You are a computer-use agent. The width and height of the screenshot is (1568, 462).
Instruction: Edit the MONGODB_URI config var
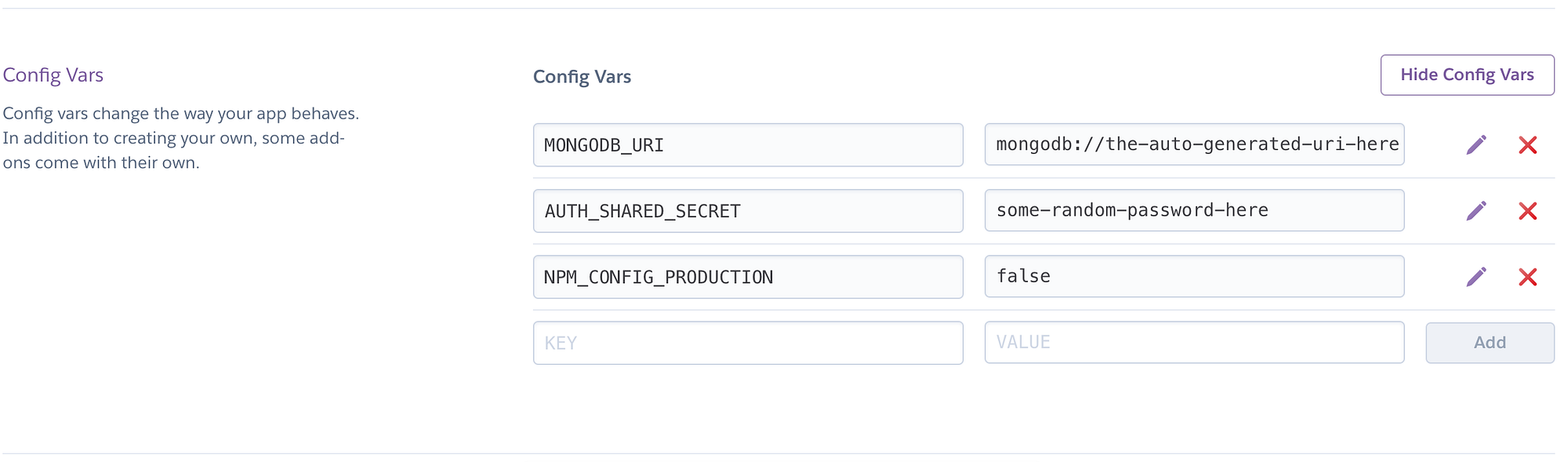[1476, 145]
